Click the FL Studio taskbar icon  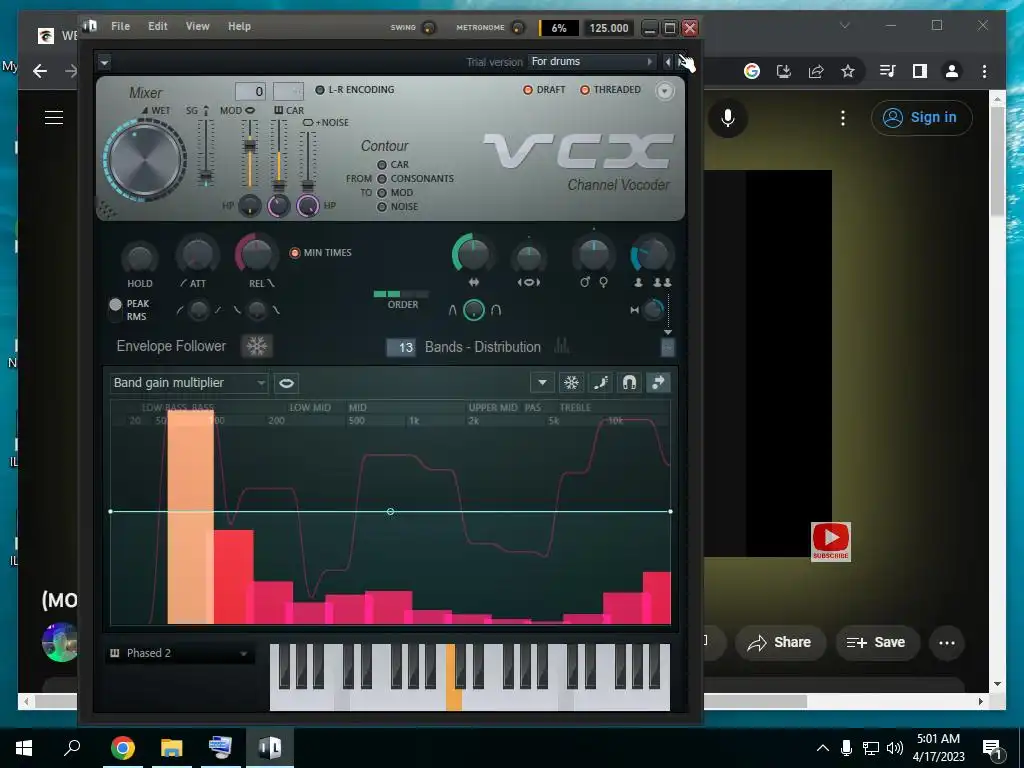pyautogui.click(x=269, y=747)
